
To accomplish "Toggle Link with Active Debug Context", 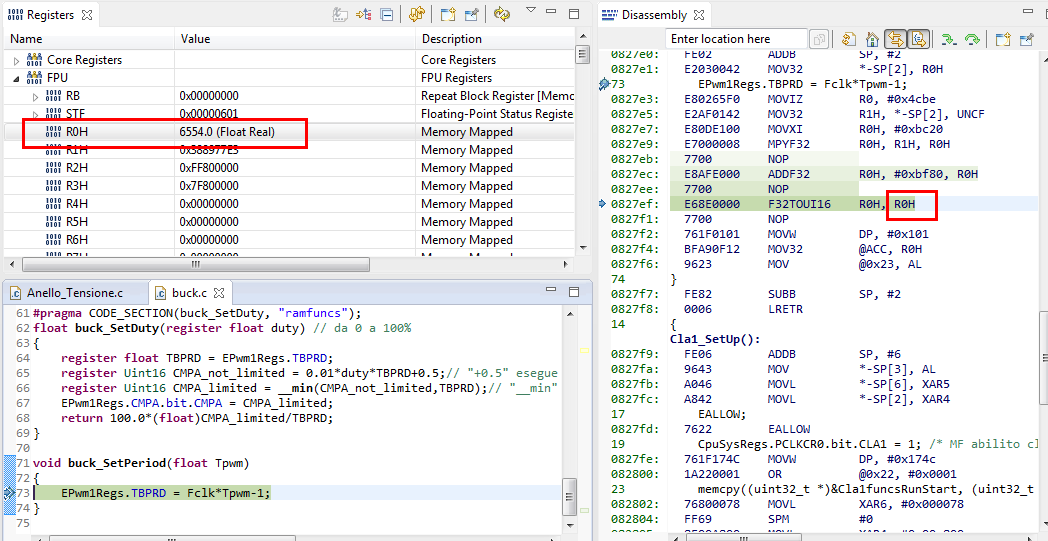I will pyautogui.click(x=896, y=39).
